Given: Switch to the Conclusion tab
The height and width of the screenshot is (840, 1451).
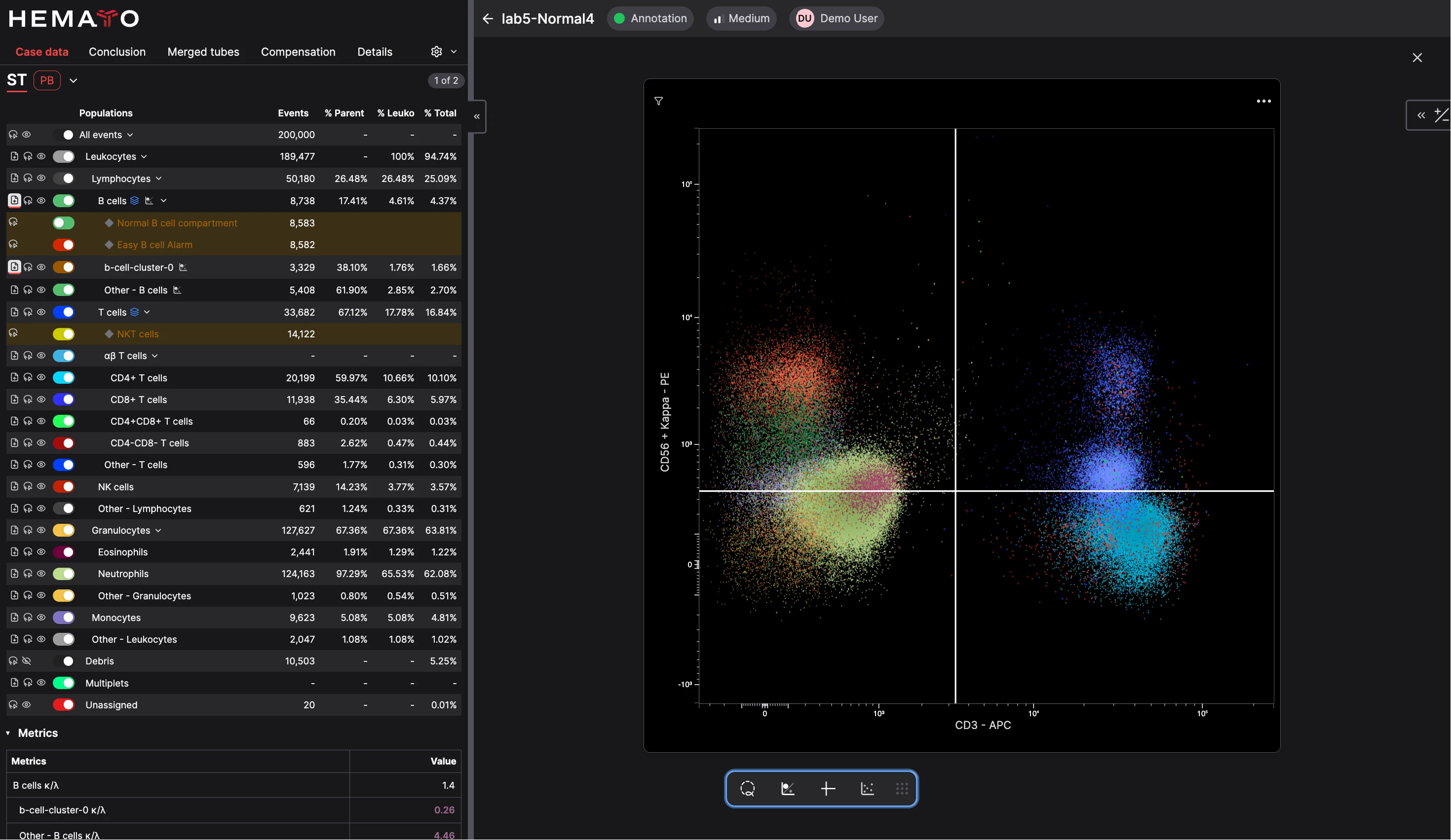Looking at the screenshot, I should [117, 52].
